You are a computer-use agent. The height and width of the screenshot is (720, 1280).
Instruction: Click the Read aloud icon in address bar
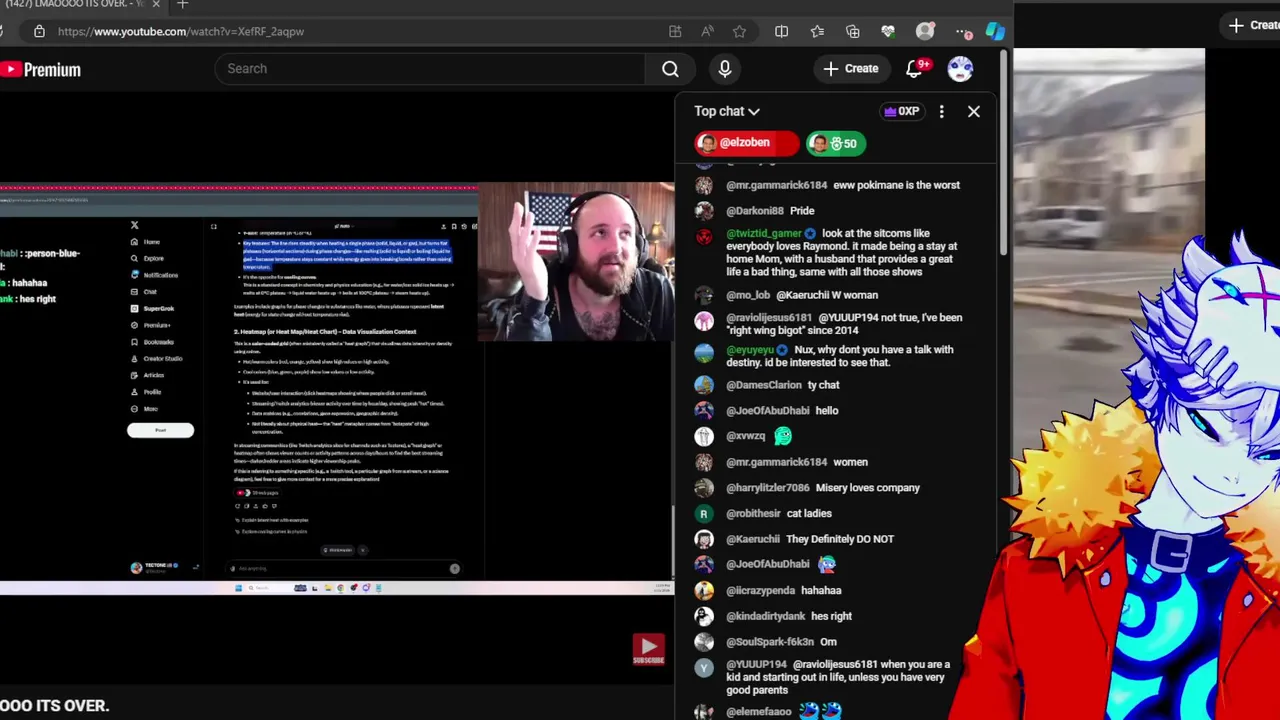coord(708,31)
